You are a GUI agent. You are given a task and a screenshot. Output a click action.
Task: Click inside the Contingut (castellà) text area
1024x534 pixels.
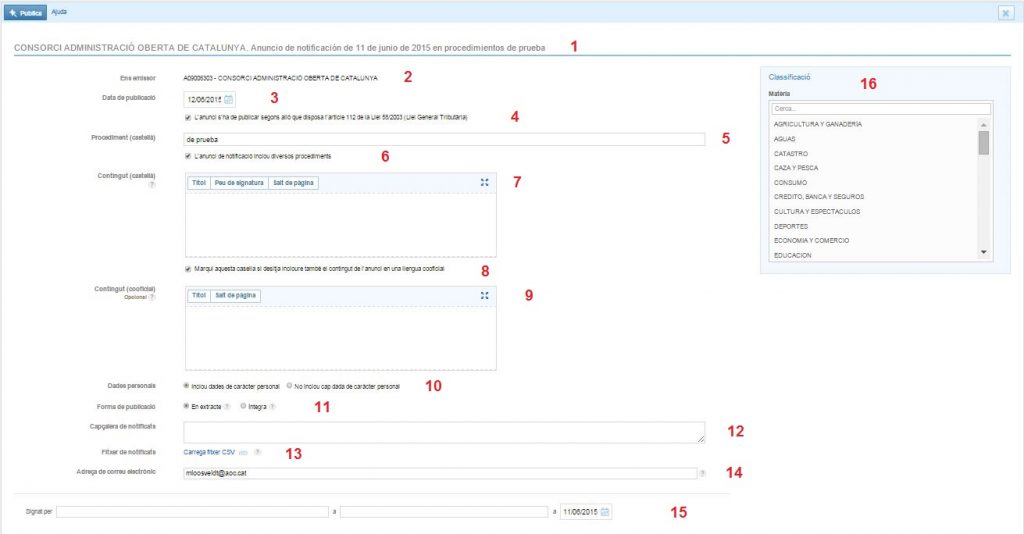click(x=340, y=225)
